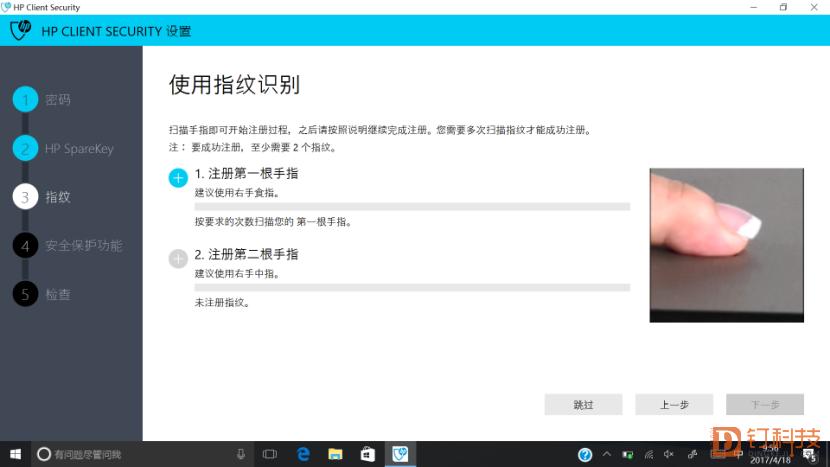The image size is (830, 467).
Task: Click the first finger enrollment progress bar
Action: click(x=412, y=206)
